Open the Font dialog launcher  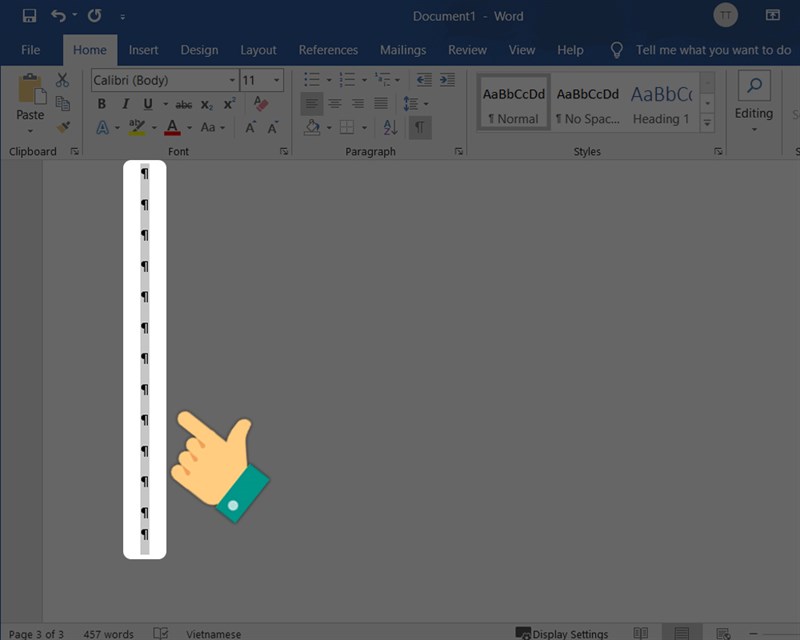click(x=284, y=151)
